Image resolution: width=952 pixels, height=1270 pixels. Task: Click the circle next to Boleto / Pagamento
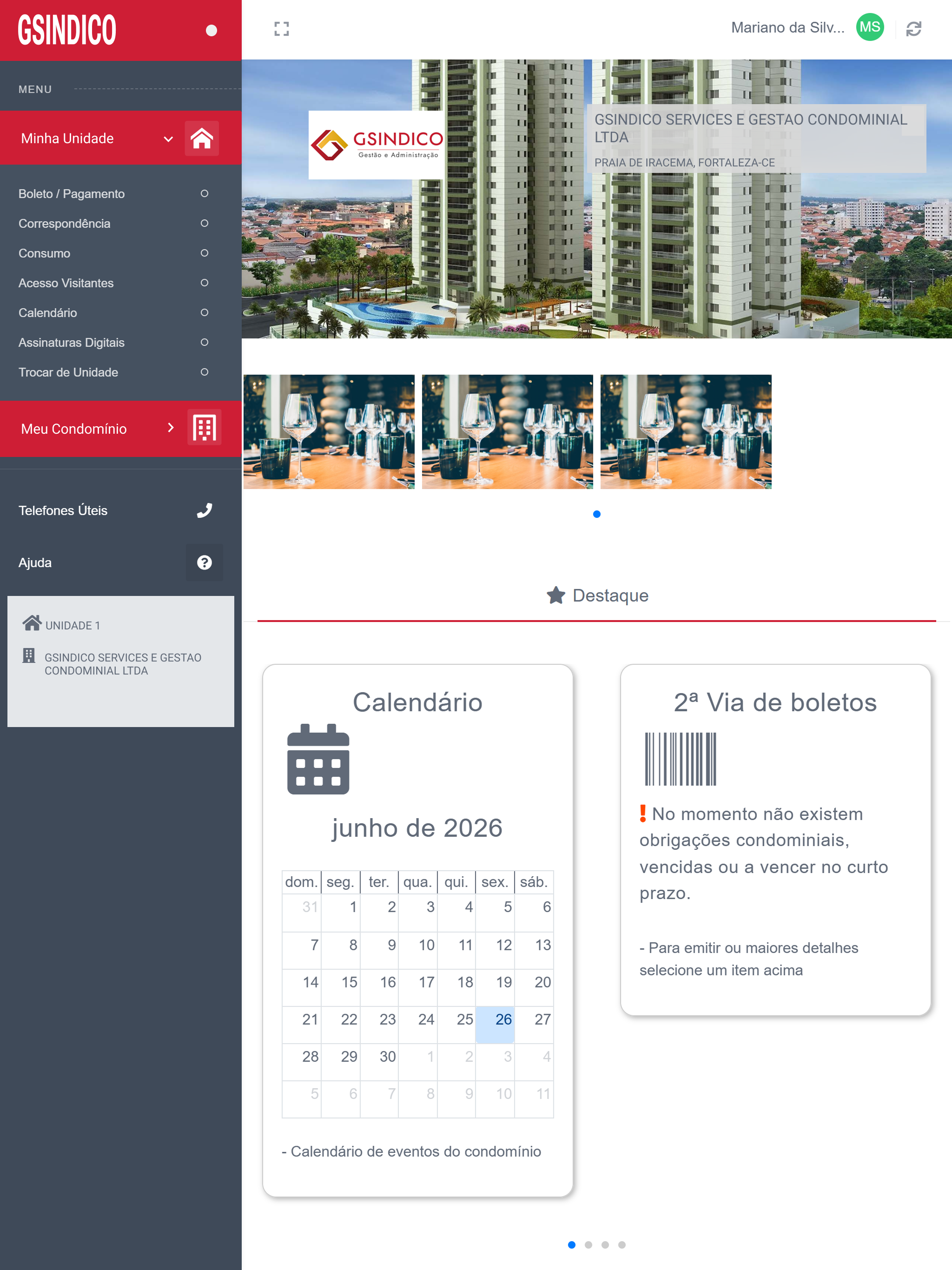pos(205,193)
